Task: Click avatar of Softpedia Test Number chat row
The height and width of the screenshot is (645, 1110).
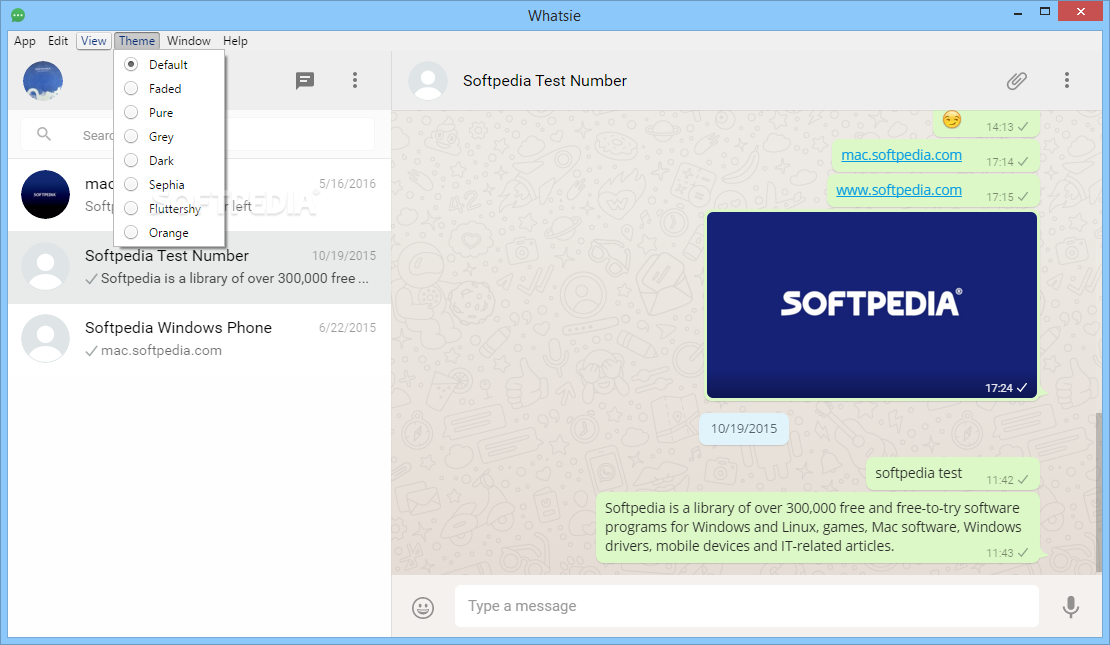Action: 45,267
